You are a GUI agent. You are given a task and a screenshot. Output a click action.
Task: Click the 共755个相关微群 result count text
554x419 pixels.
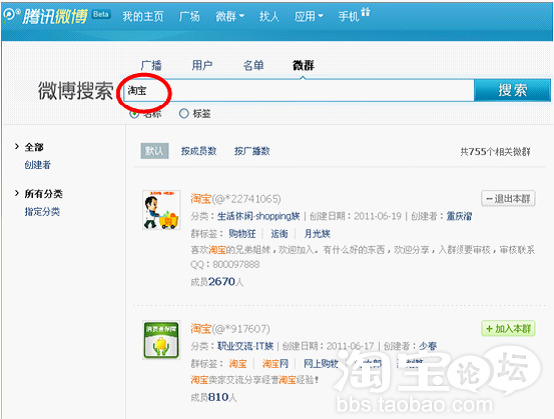495,152
